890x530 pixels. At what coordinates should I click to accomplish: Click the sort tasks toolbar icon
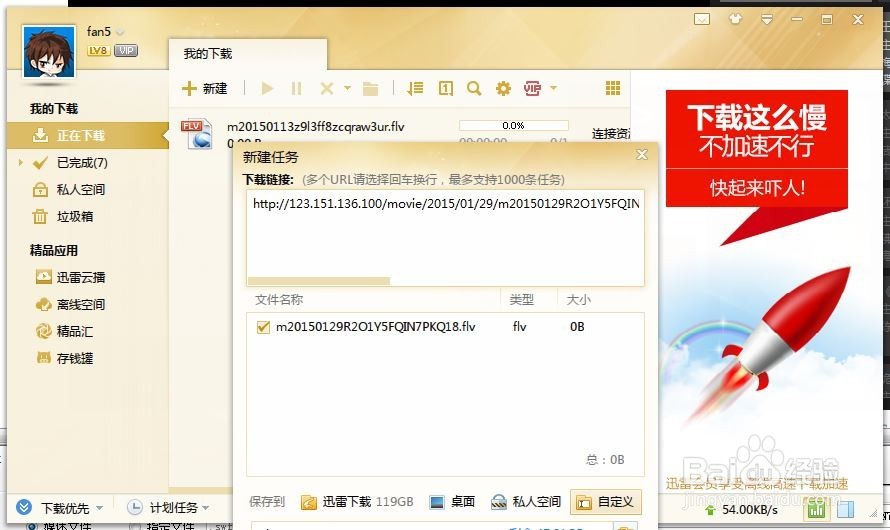click(x=415, y=89)
